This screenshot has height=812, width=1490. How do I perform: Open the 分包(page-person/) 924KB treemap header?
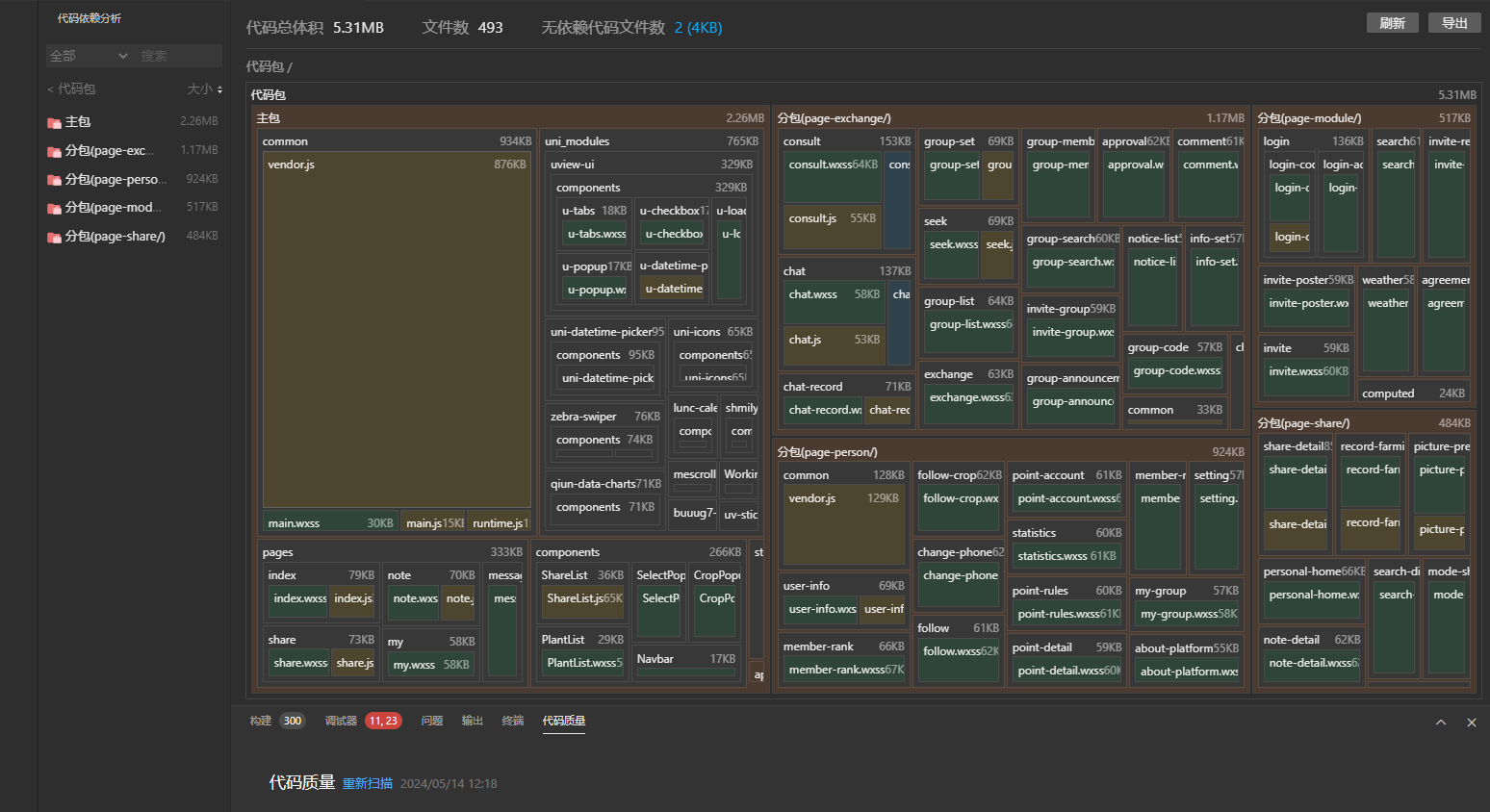(x=1011, y=452)
